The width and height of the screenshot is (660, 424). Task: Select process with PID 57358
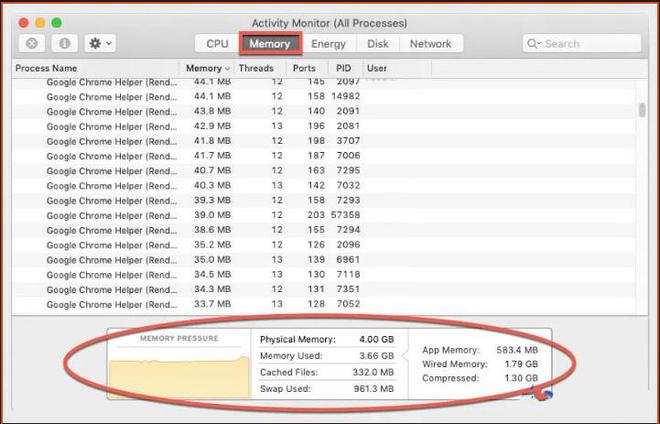pyautogui.click(x=324, y=215)
